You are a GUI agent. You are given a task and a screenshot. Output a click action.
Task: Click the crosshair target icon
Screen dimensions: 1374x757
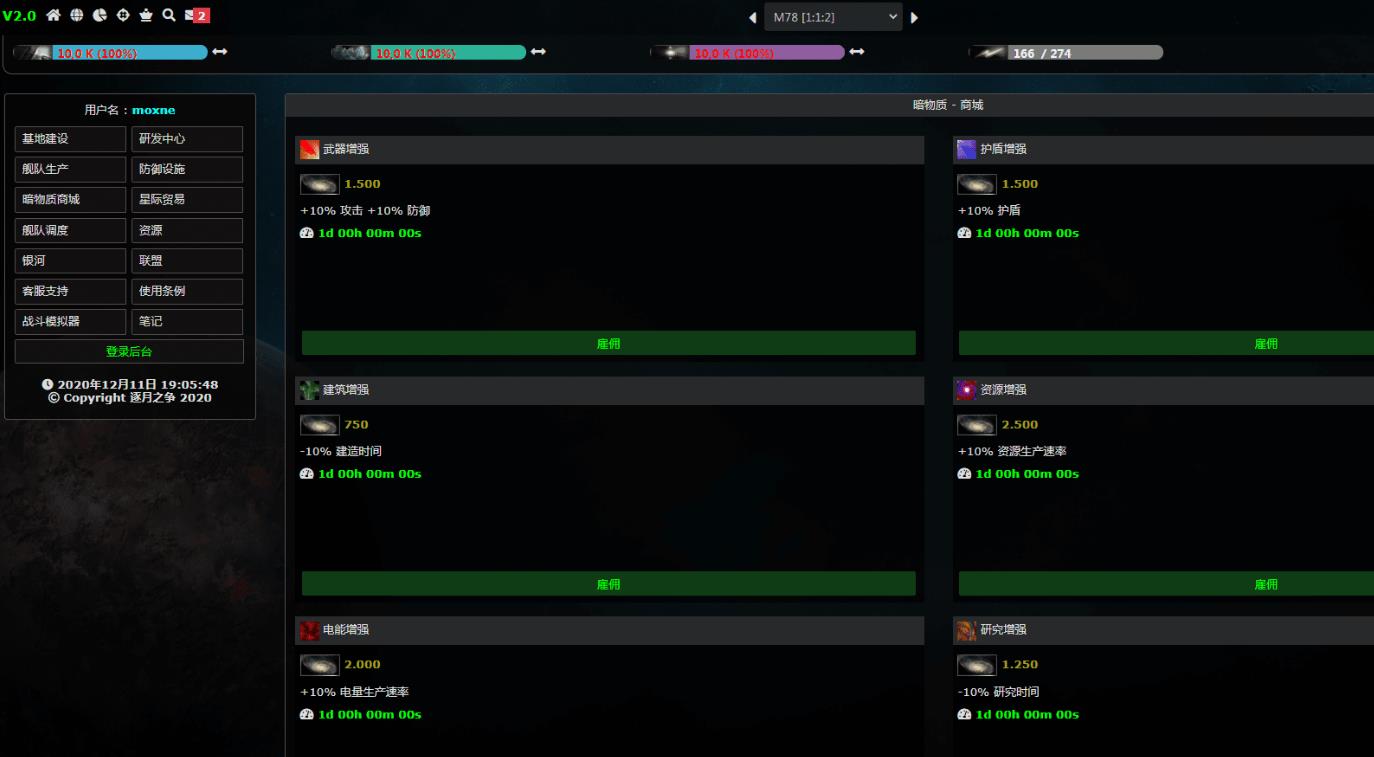pyautogui.click(x=123, y=15)
